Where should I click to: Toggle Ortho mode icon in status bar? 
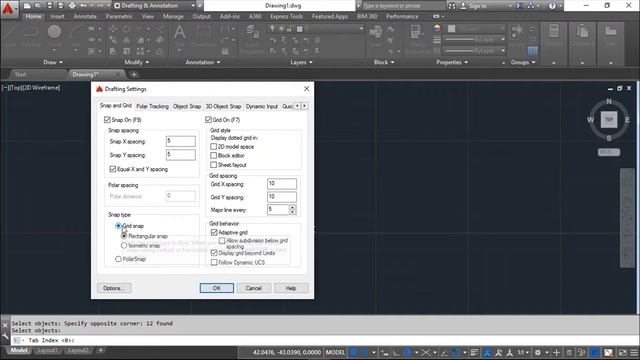pos(396,352)
